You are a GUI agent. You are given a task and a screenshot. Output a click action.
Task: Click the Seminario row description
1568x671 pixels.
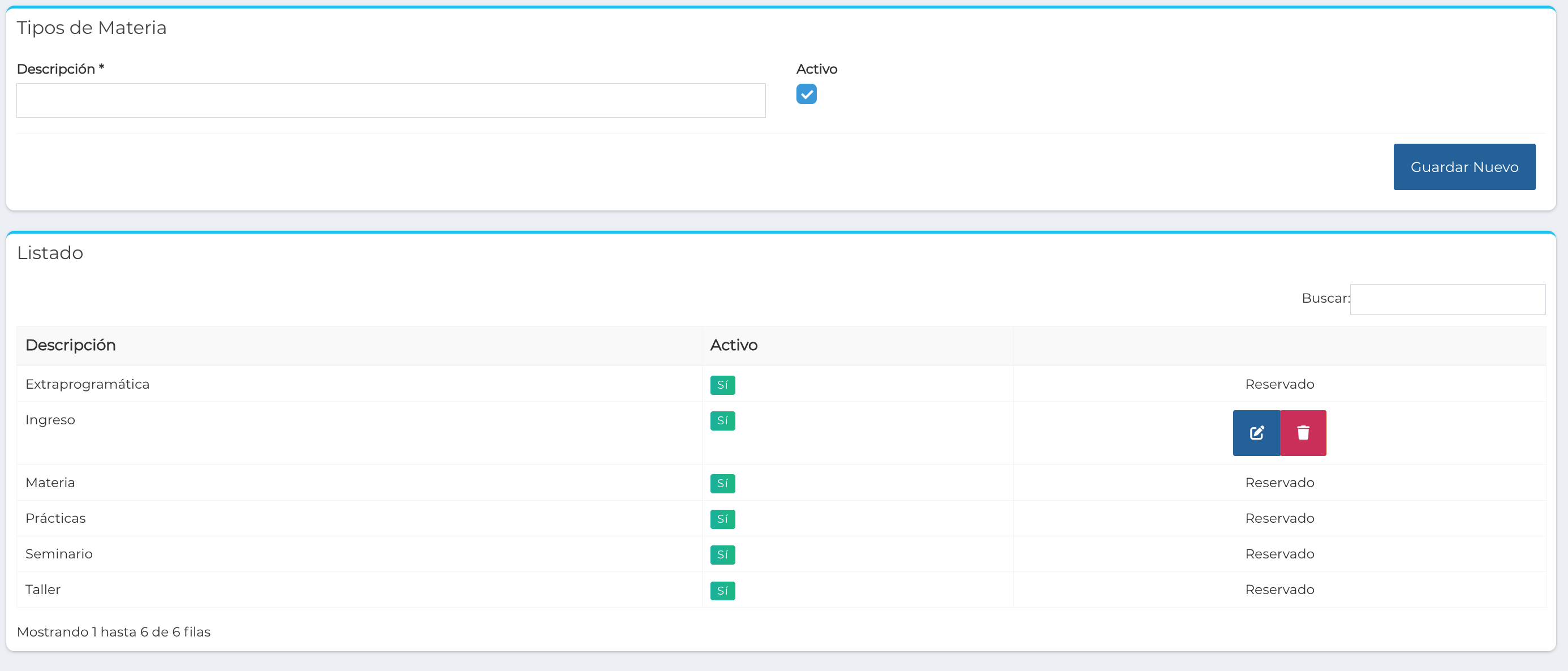click(x=59, y=554)
